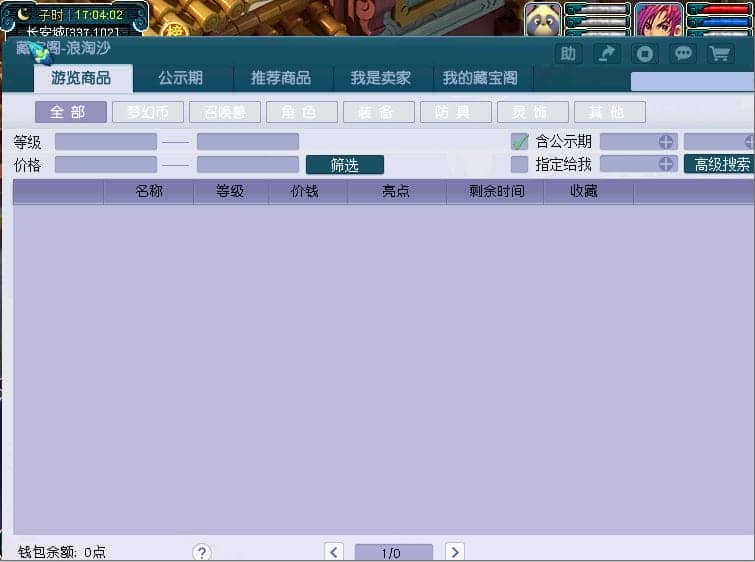Uncheck the 含公示期 checkbox
Image resolution: width=755 pixels, height=562 pixels.
click(x=519, y=142)
